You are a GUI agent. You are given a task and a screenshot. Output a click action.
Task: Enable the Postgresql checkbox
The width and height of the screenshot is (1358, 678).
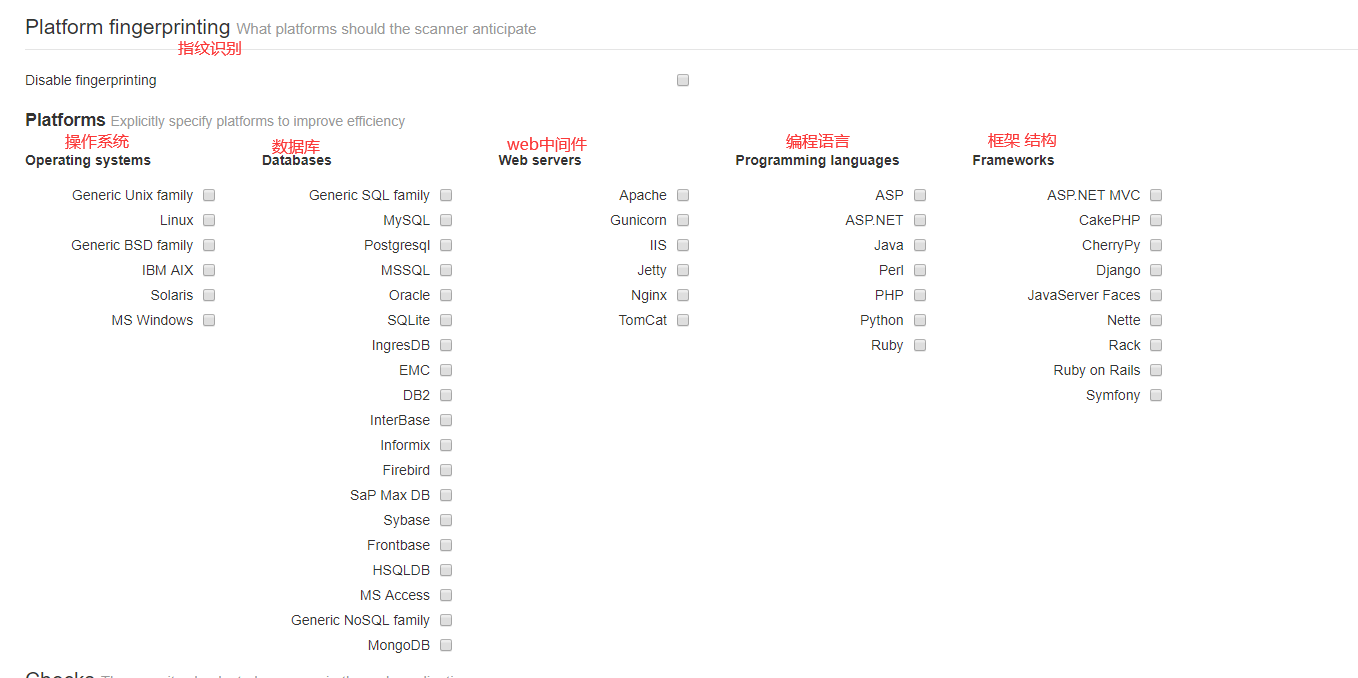[x=446, y=245]
